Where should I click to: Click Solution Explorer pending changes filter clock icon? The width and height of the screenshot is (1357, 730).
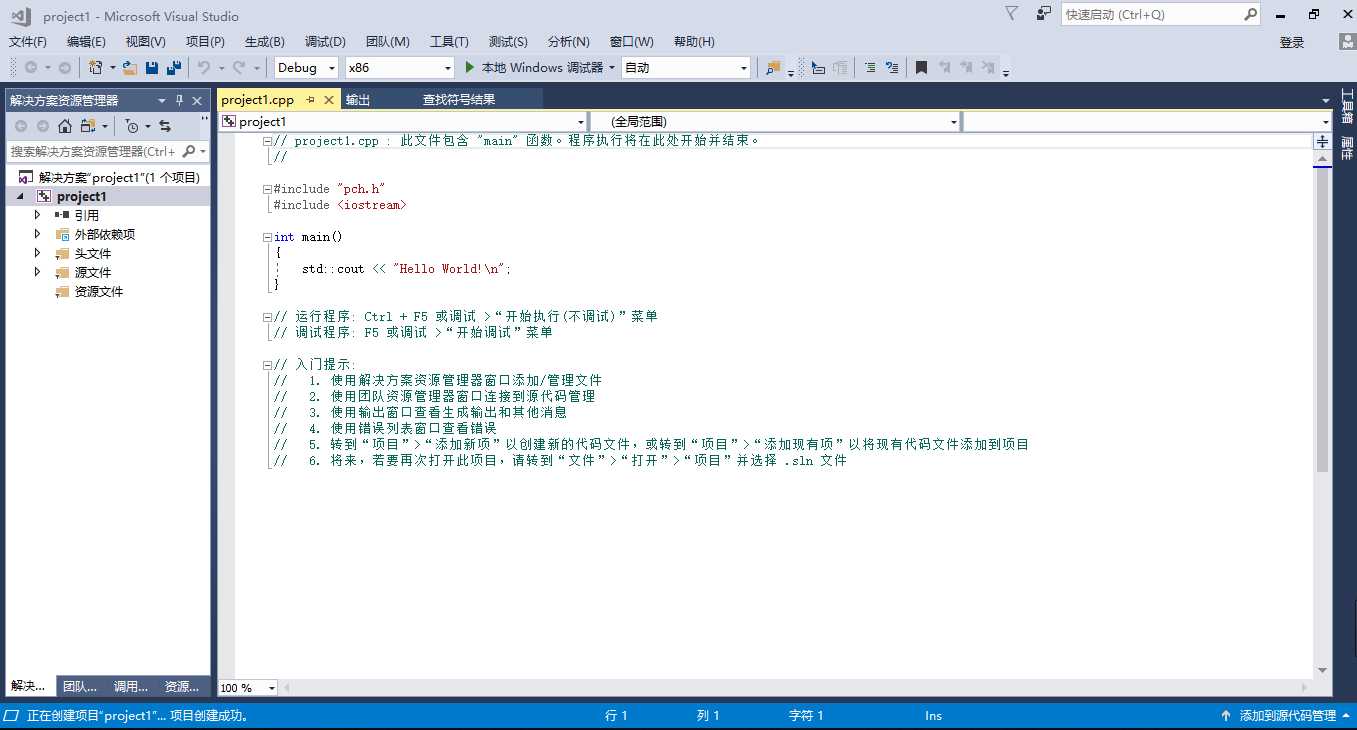(x=132, y=126)
